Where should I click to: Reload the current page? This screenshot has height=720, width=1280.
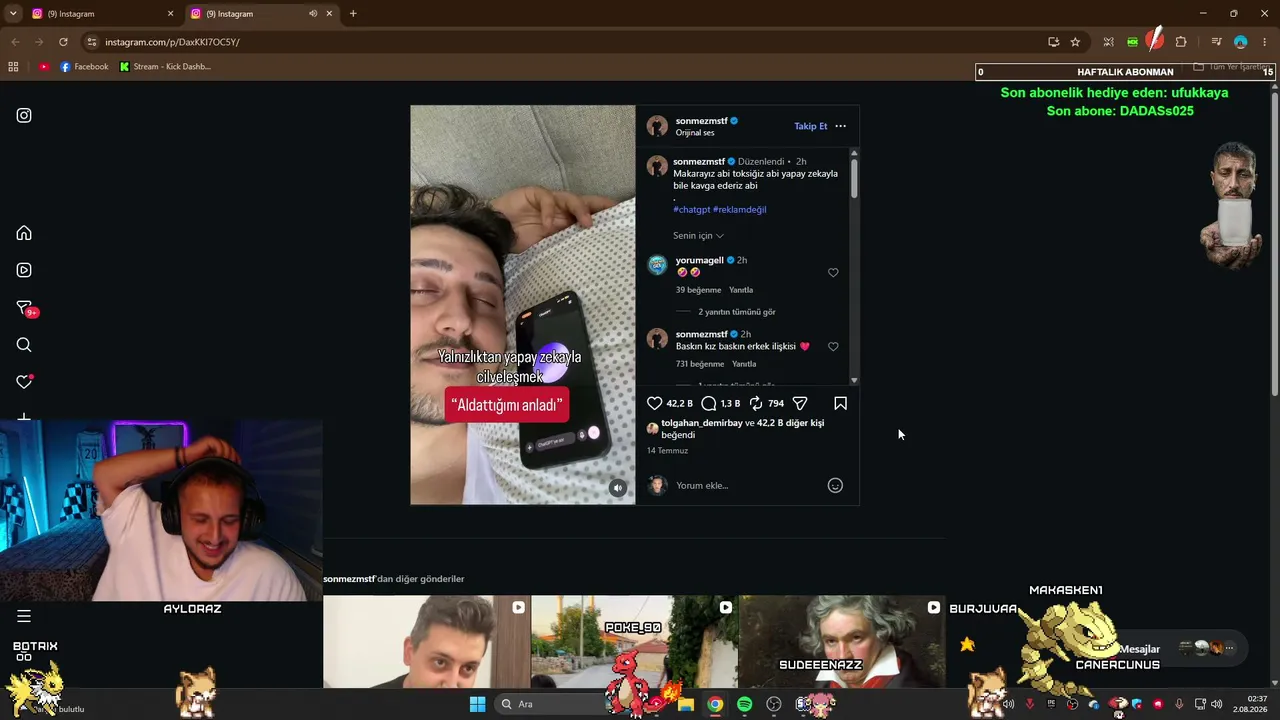[63, 42]
